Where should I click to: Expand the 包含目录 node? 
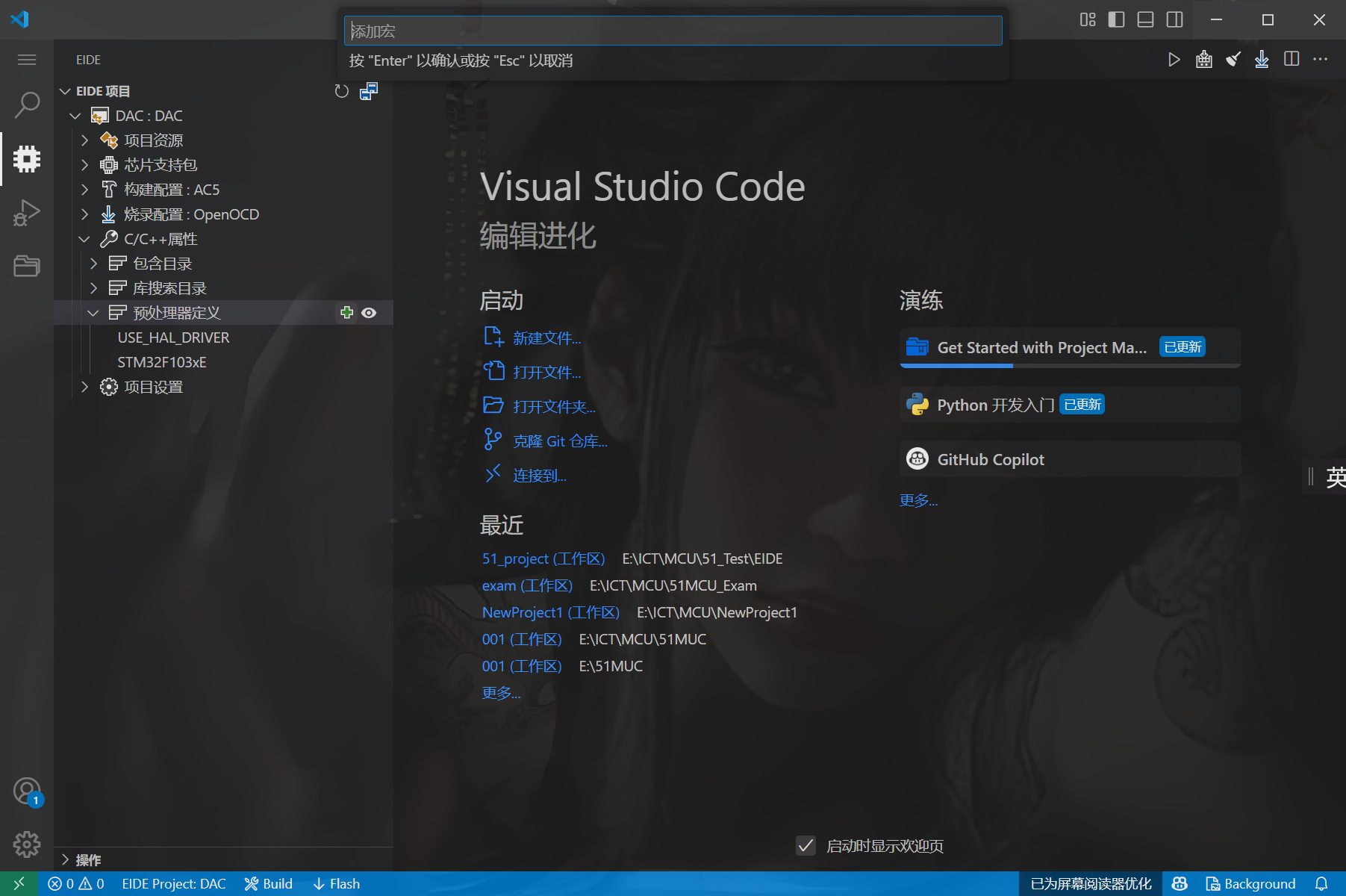93,264
